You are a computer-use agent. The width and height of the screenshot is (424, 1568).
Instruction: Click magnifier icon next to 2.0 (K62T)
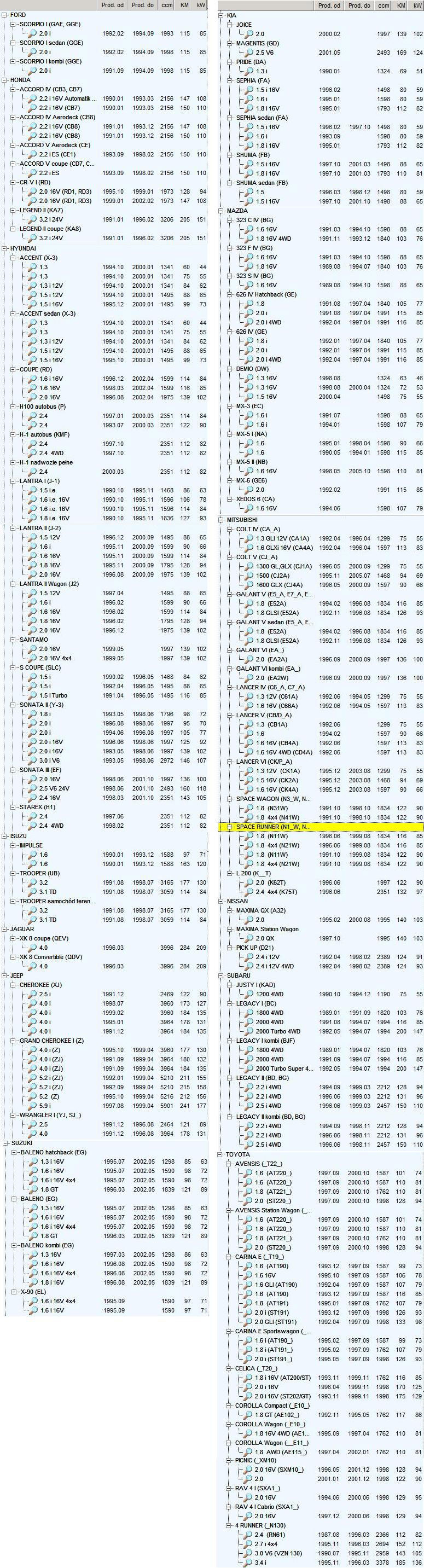(249, 882)
